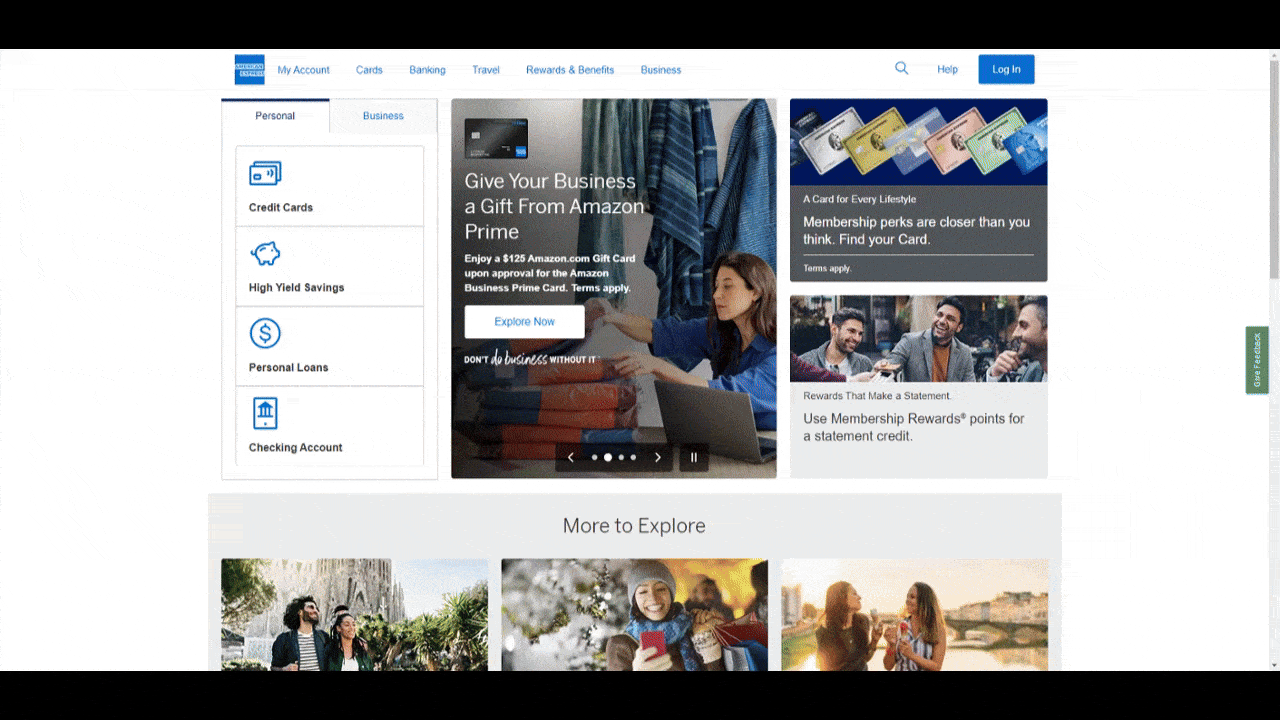This screenshot has height=720, width=1280.
Task: Click the Explore Now button
Action: click(x=524, y=322)
